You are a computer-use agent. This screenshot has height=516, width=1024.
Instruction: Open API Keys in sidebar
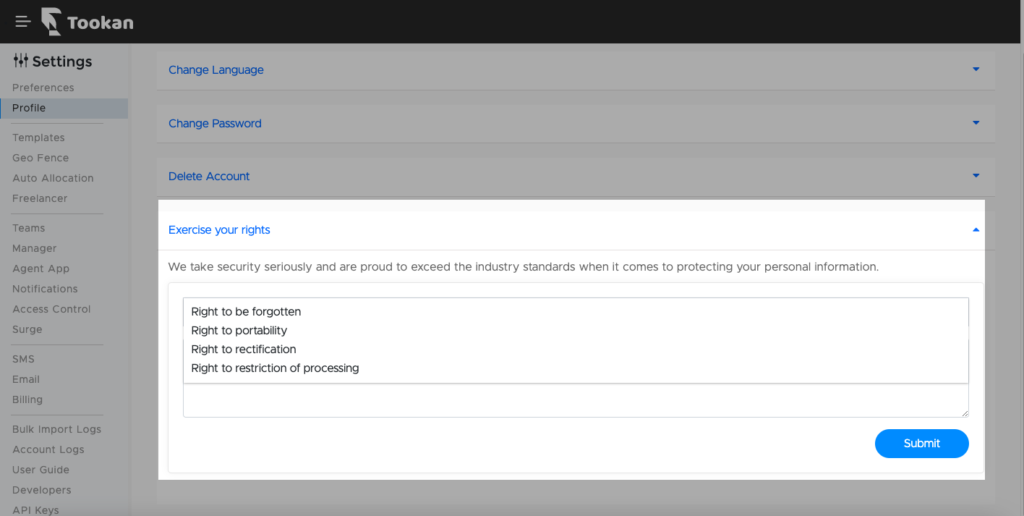click(x=35, y=510)
